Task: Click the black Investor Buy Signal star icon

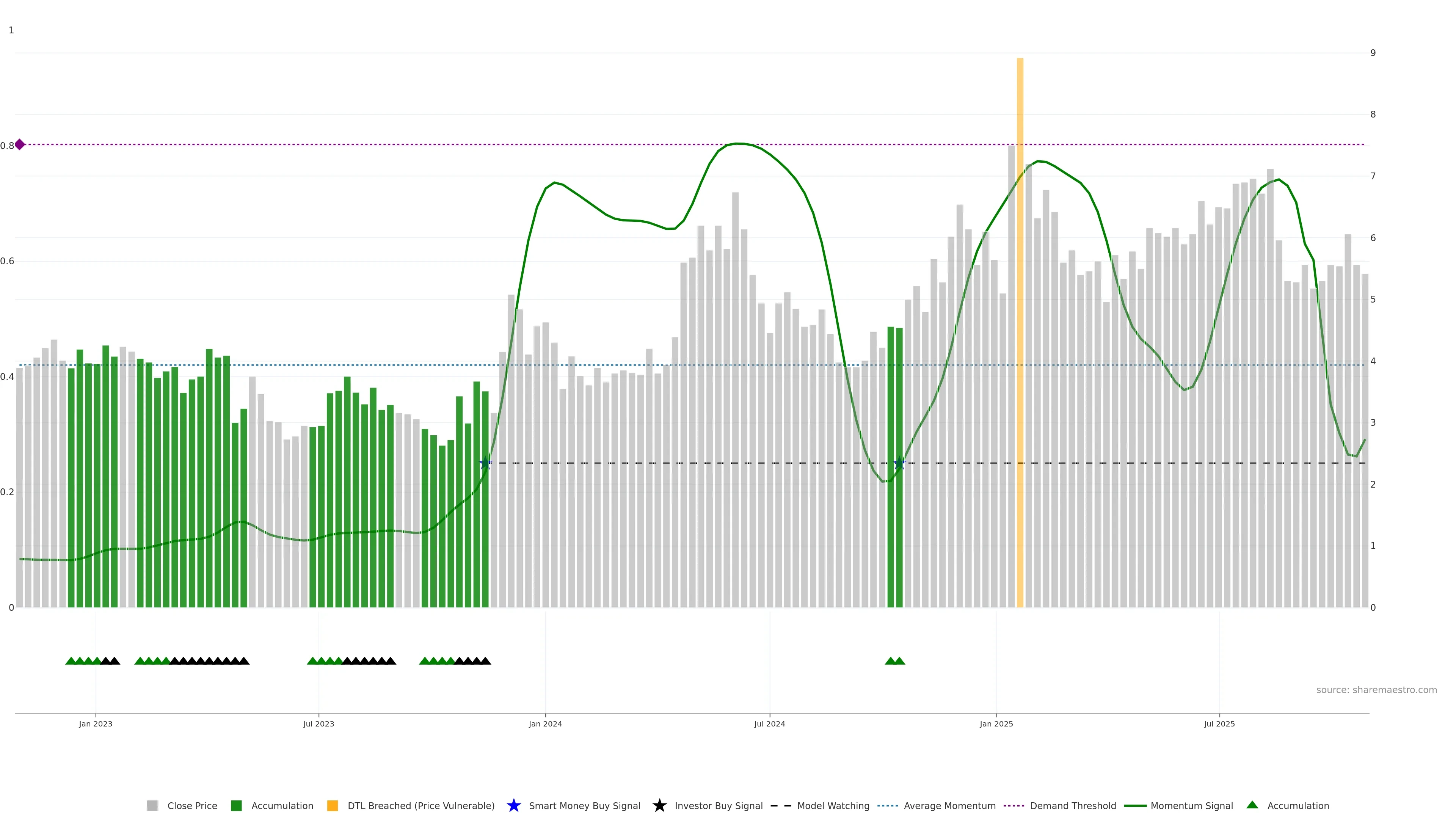Action: click(x=659, y=805)
